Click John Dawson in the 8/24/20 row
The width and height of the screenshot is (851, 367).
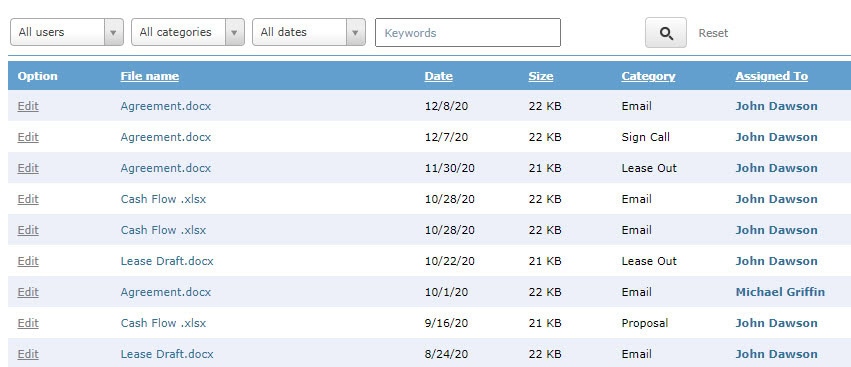point(776,353)
